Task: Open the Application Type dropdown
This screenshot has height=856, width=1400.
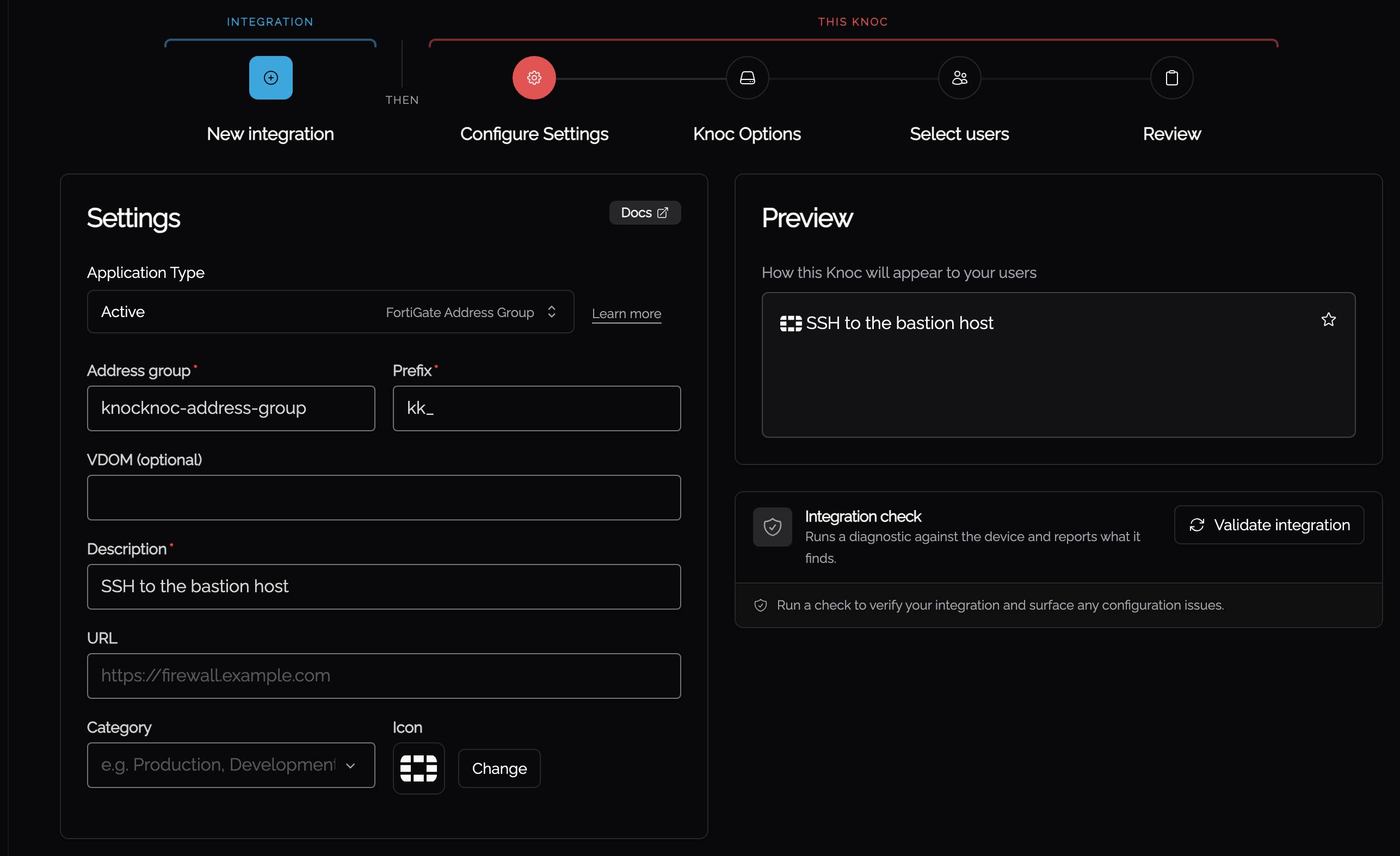Action: (x=330, y=312)
